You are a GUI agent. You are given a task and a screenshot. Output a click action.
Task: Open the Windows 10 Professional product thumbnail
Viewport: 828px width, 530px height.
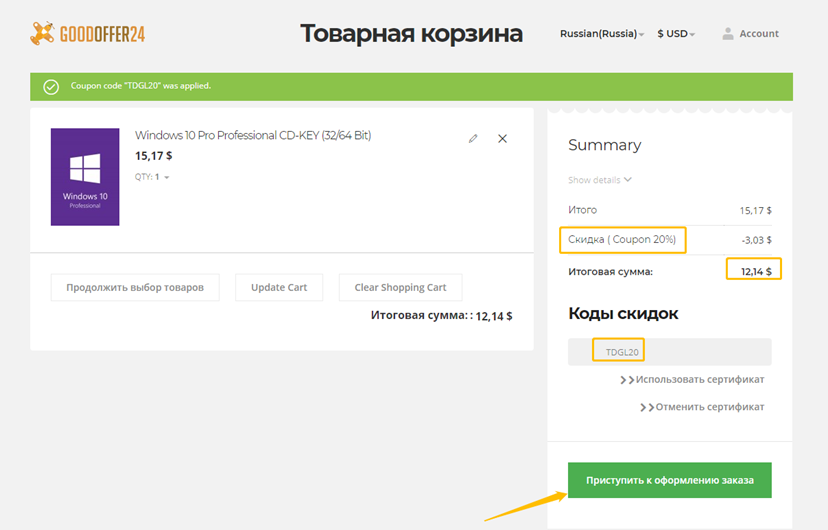pyautogui.click(x=85, y=176)
